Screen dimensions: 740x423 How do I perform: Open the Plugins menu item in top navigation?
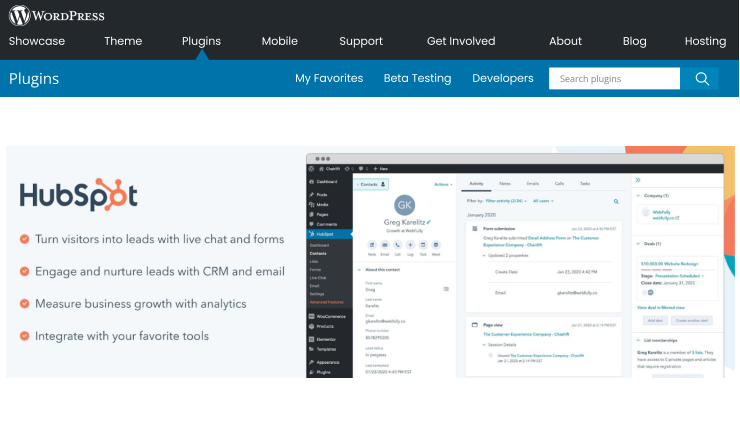(x=202, y=41)
